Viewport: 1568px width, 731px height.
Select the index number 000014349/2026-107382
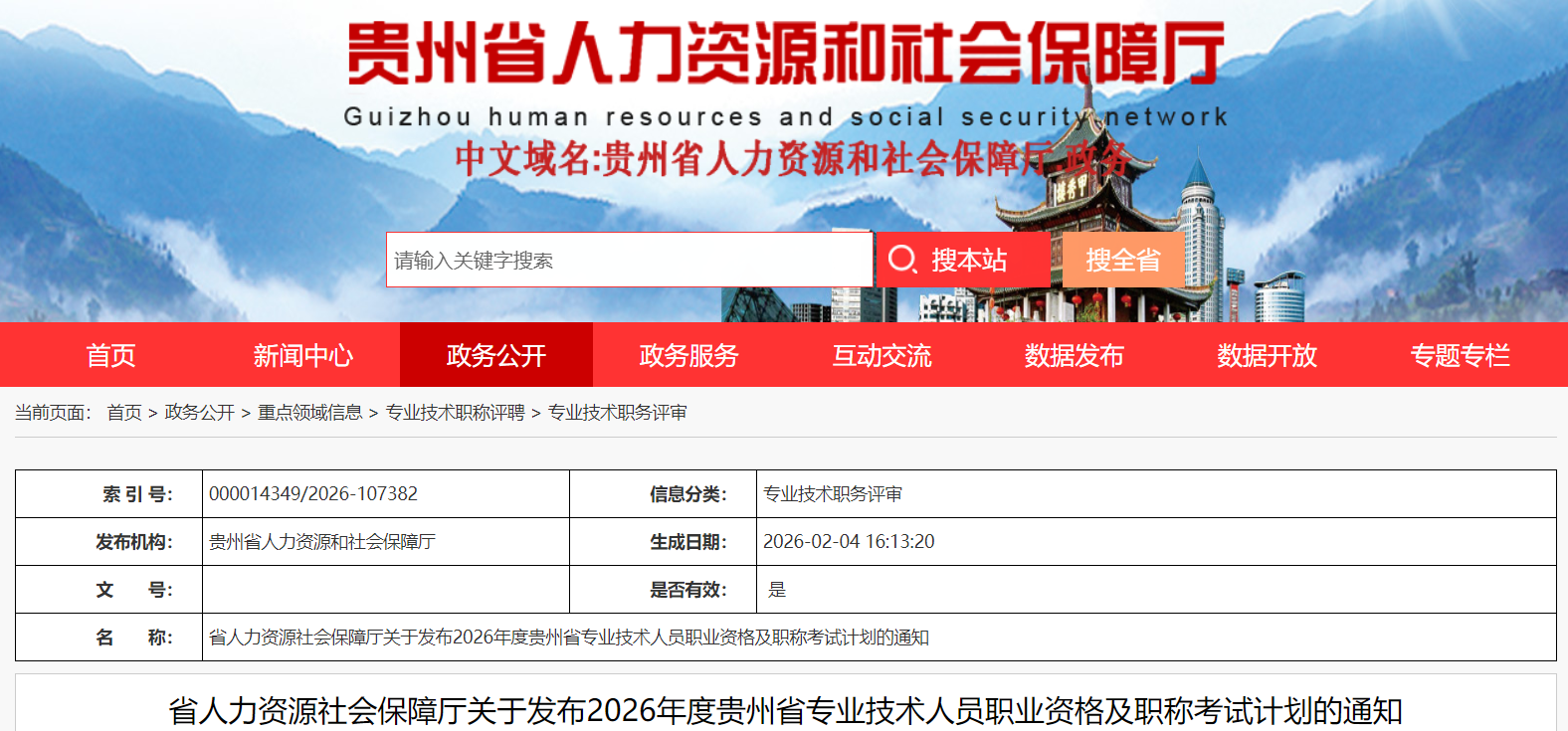coord(313,494)
